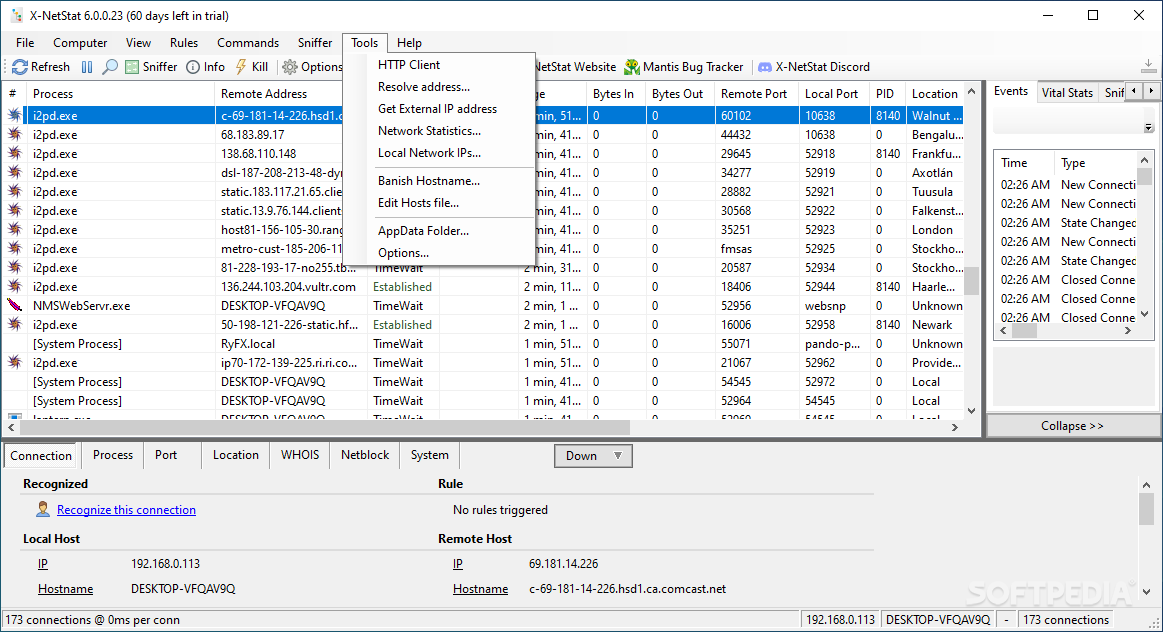Screen dimensions: 1163x632
Task: Open the Down dropdown button
Action: click(x=593, y=456)
